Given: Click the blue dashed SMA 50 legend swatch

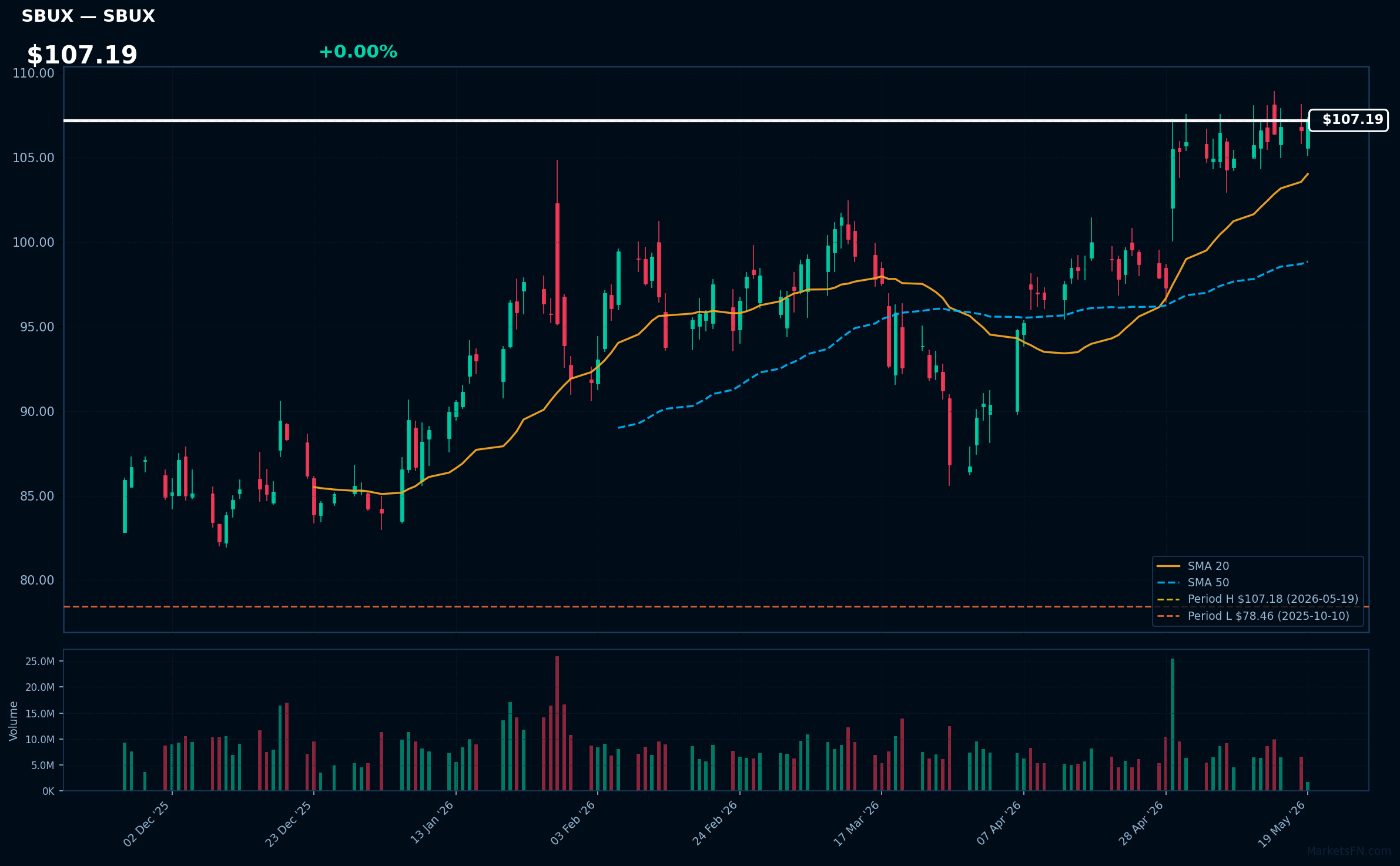Looking at the screenshot, I should point(1168,583).
